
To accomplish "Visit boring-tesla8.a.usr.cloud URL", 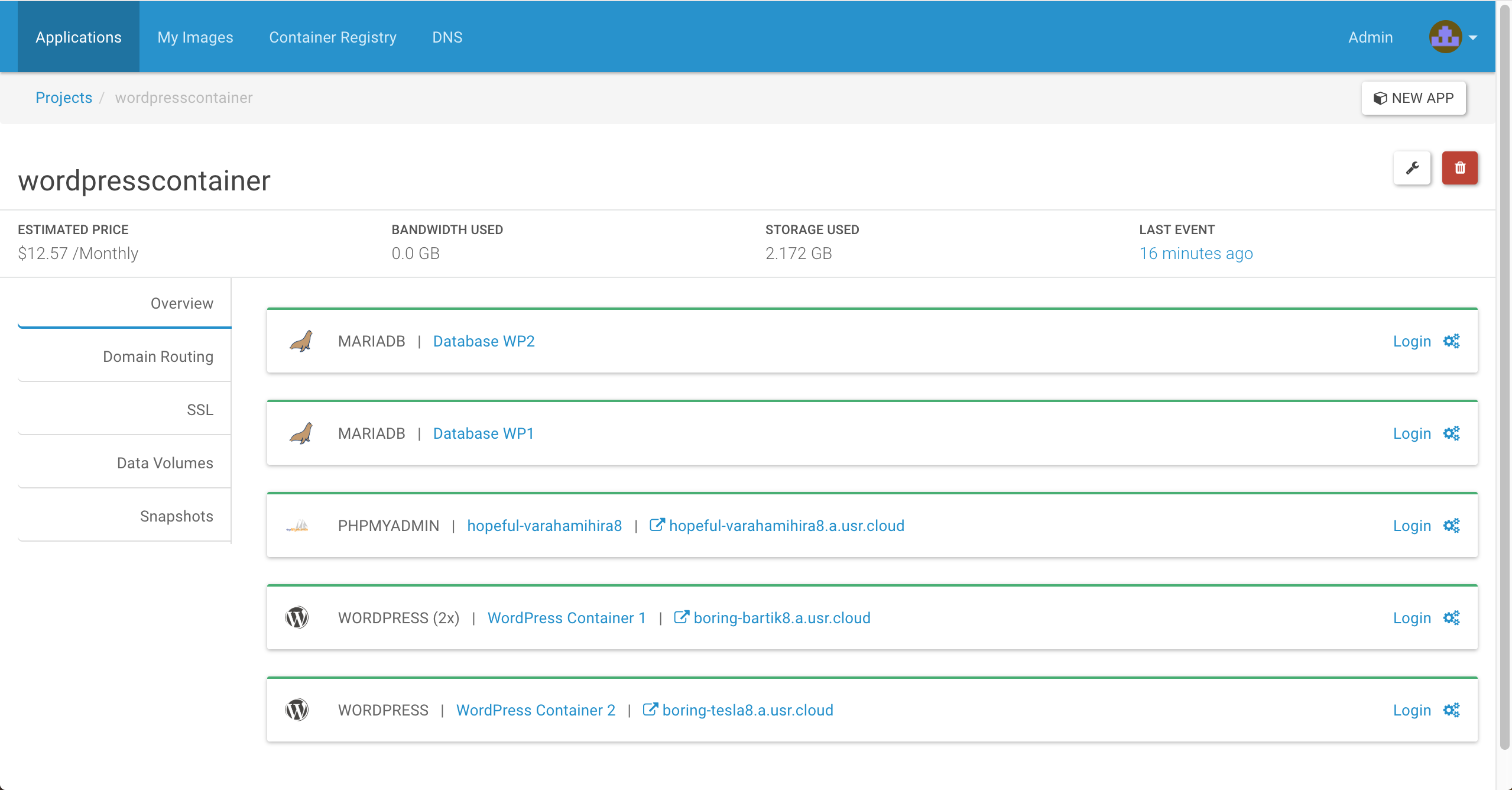I will (x=748, y=710).
